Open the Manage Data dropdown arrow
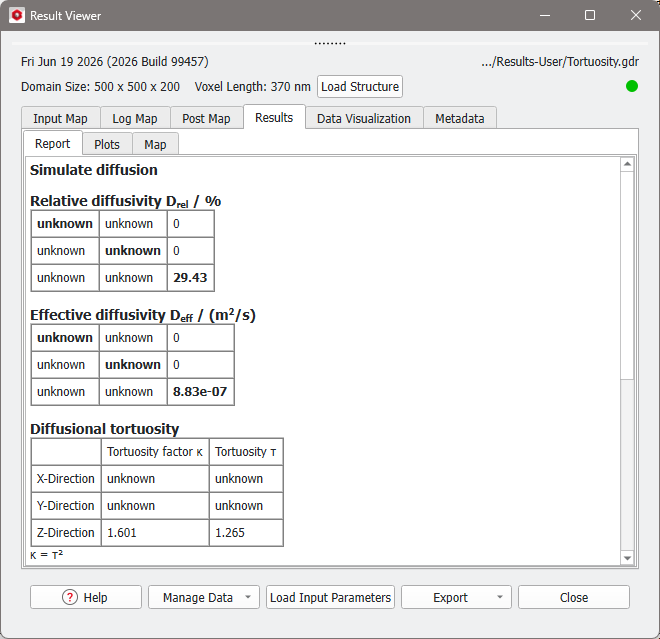Viewport: 660px width, 639px height. [248, 597]
